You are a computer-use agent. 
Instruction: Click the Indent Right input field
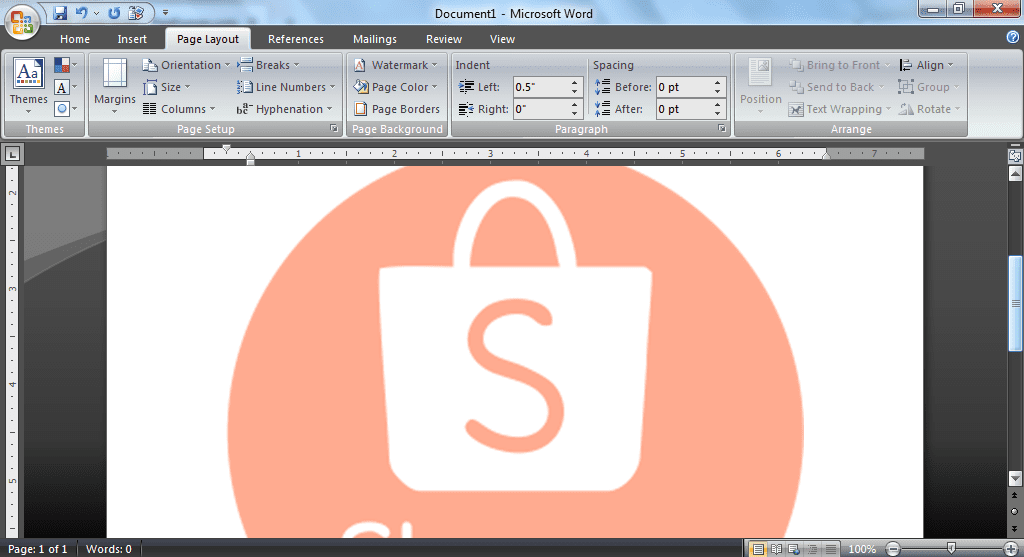[540, 109]
